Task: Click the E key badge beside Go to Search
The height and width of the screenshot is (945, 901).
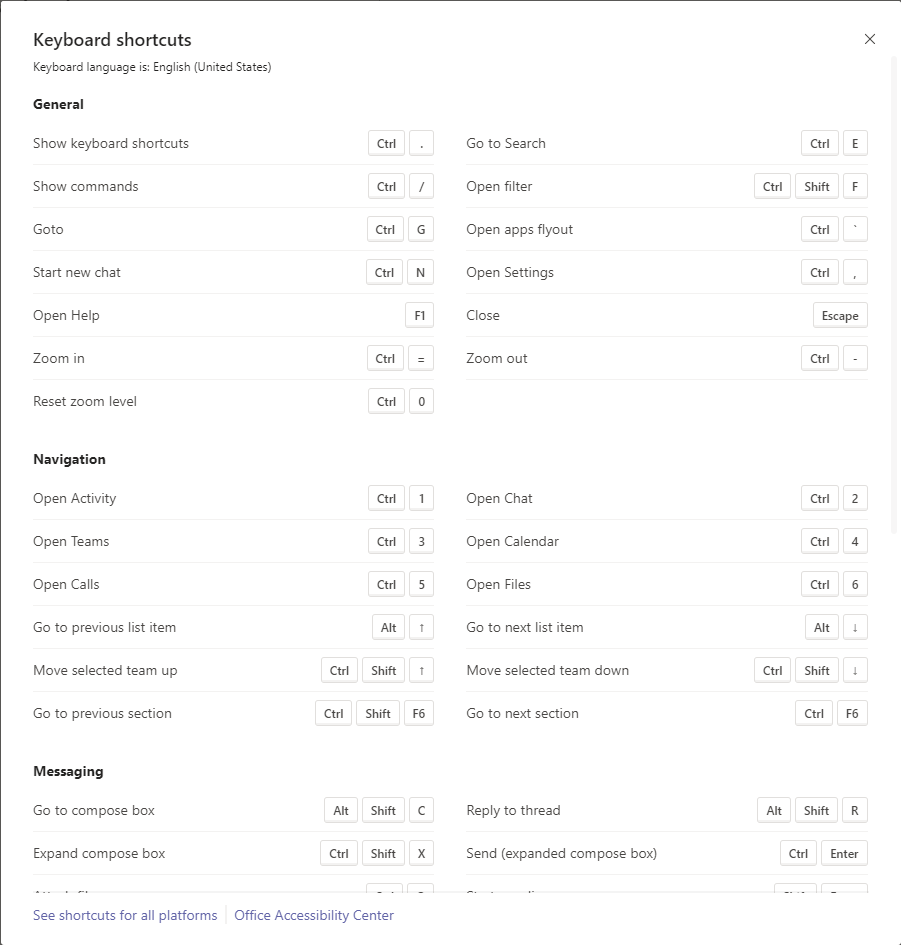Action: [x=855, y=143]
